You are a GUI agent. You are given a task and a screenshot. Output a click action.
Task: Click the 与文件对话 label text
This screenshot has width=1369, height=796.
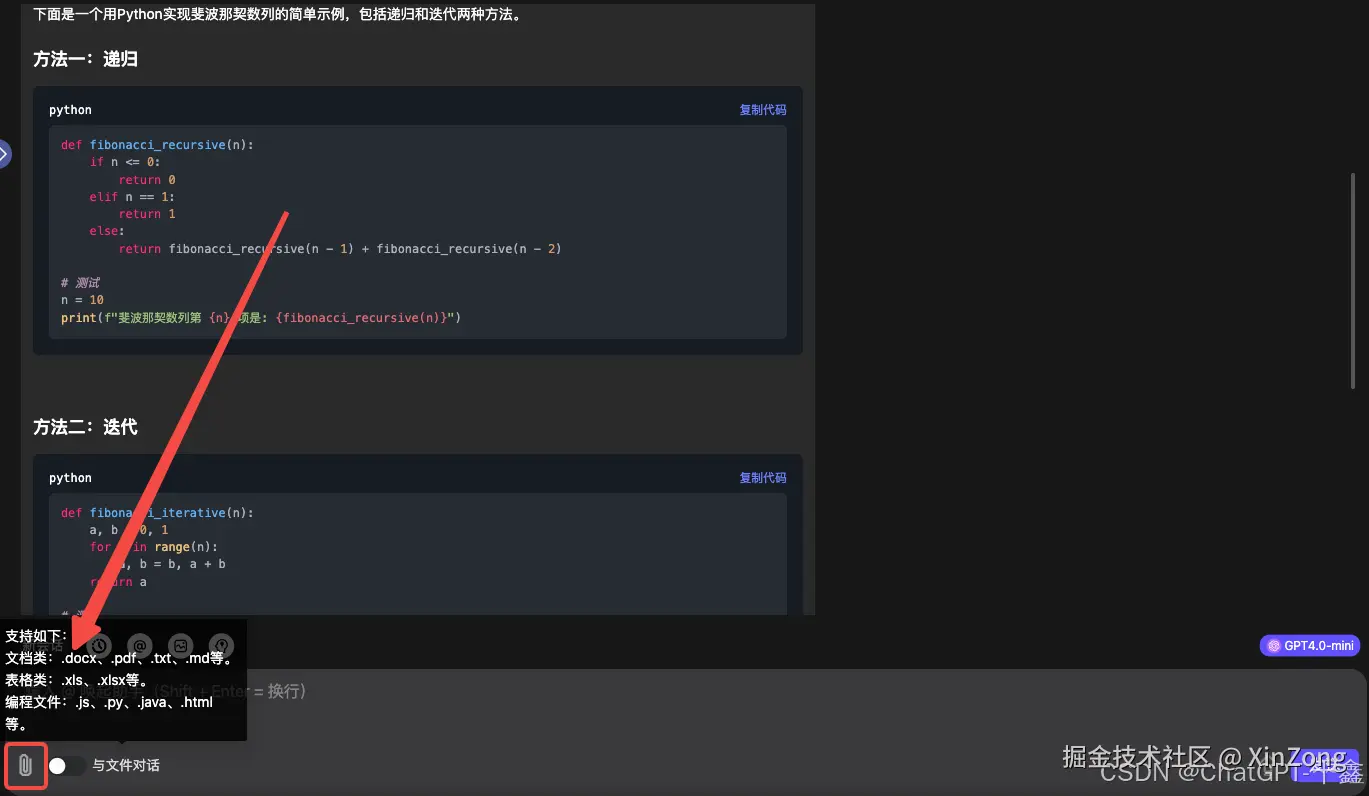126,766
